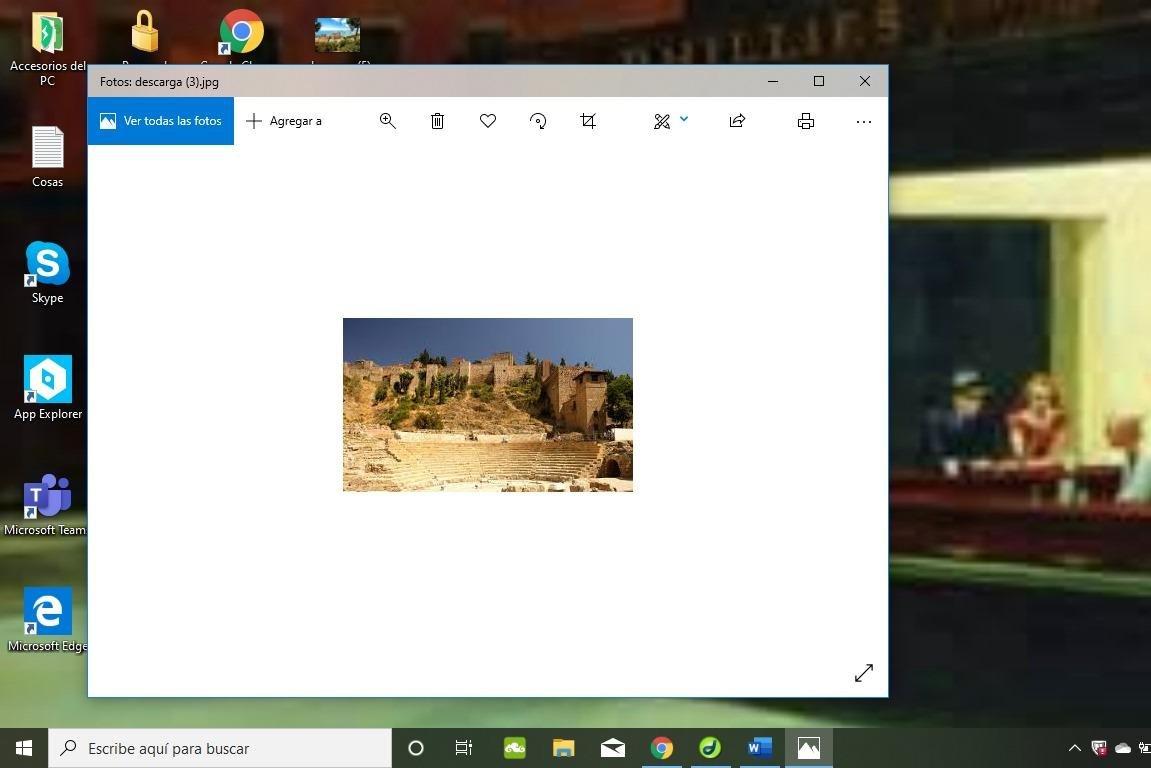Open Task View in the taskbar

[464, 748]
